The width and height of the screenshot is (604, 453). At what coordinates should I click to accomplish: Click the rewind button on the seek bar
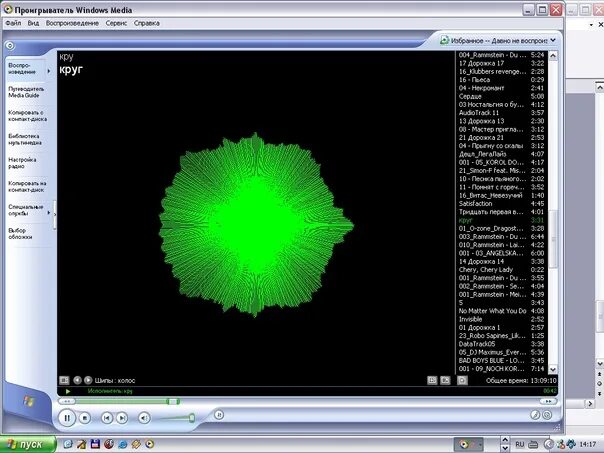67,401
